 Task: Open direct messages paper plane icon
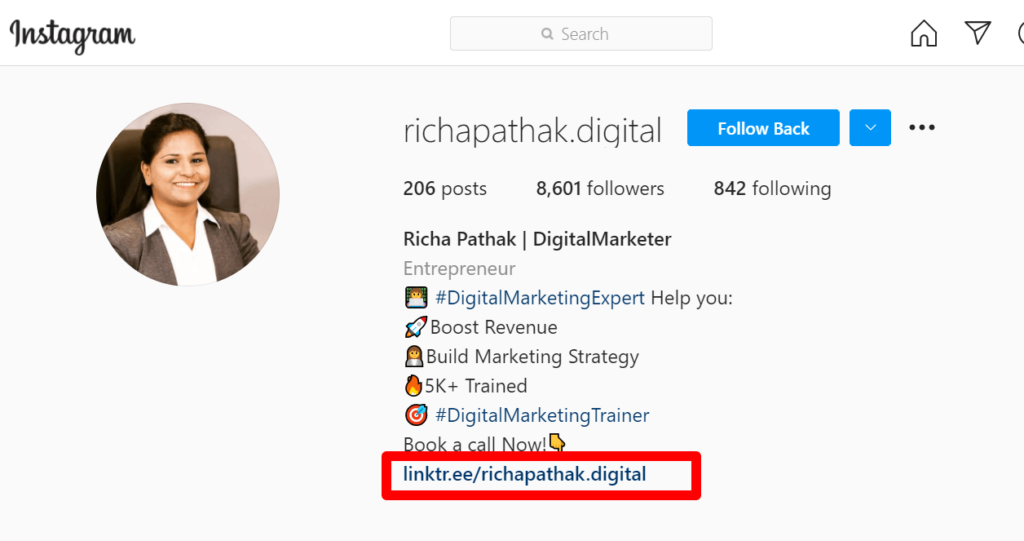[x=978, y=33]
